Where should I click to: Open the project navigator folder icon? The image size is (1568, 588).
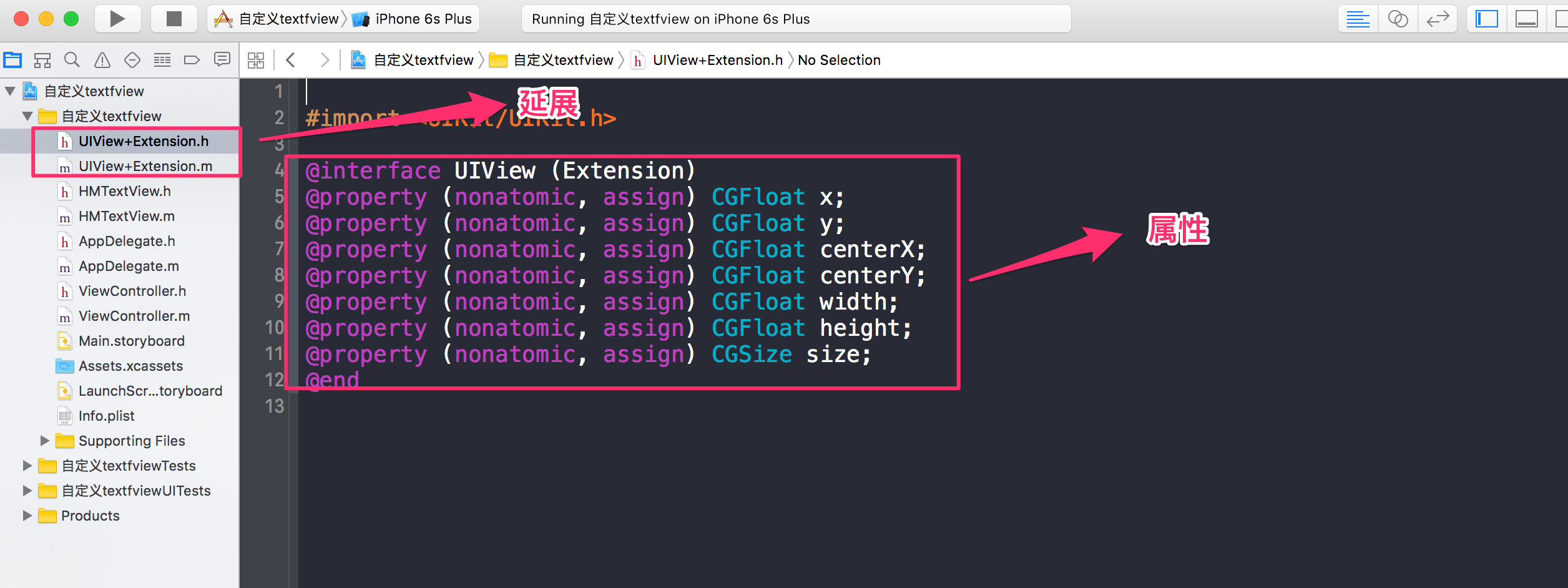click(12, 60)
